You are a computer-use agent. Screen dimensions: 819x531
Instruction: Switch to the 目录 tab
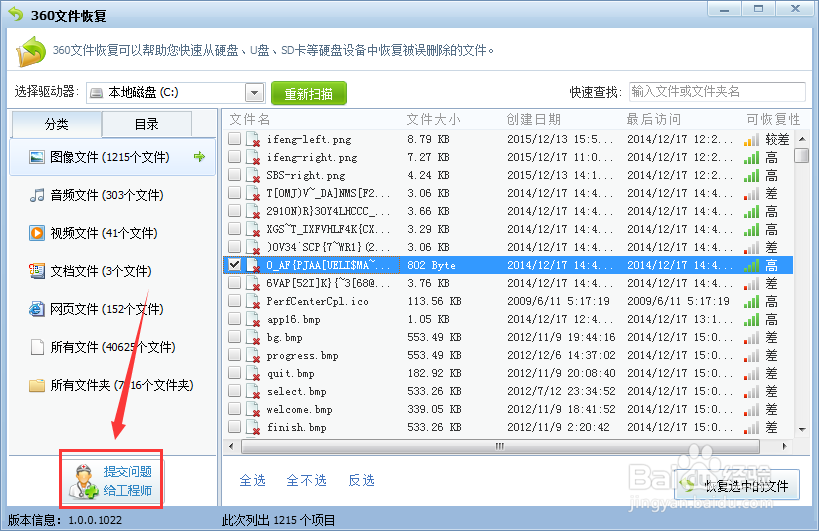coord(147,124)
